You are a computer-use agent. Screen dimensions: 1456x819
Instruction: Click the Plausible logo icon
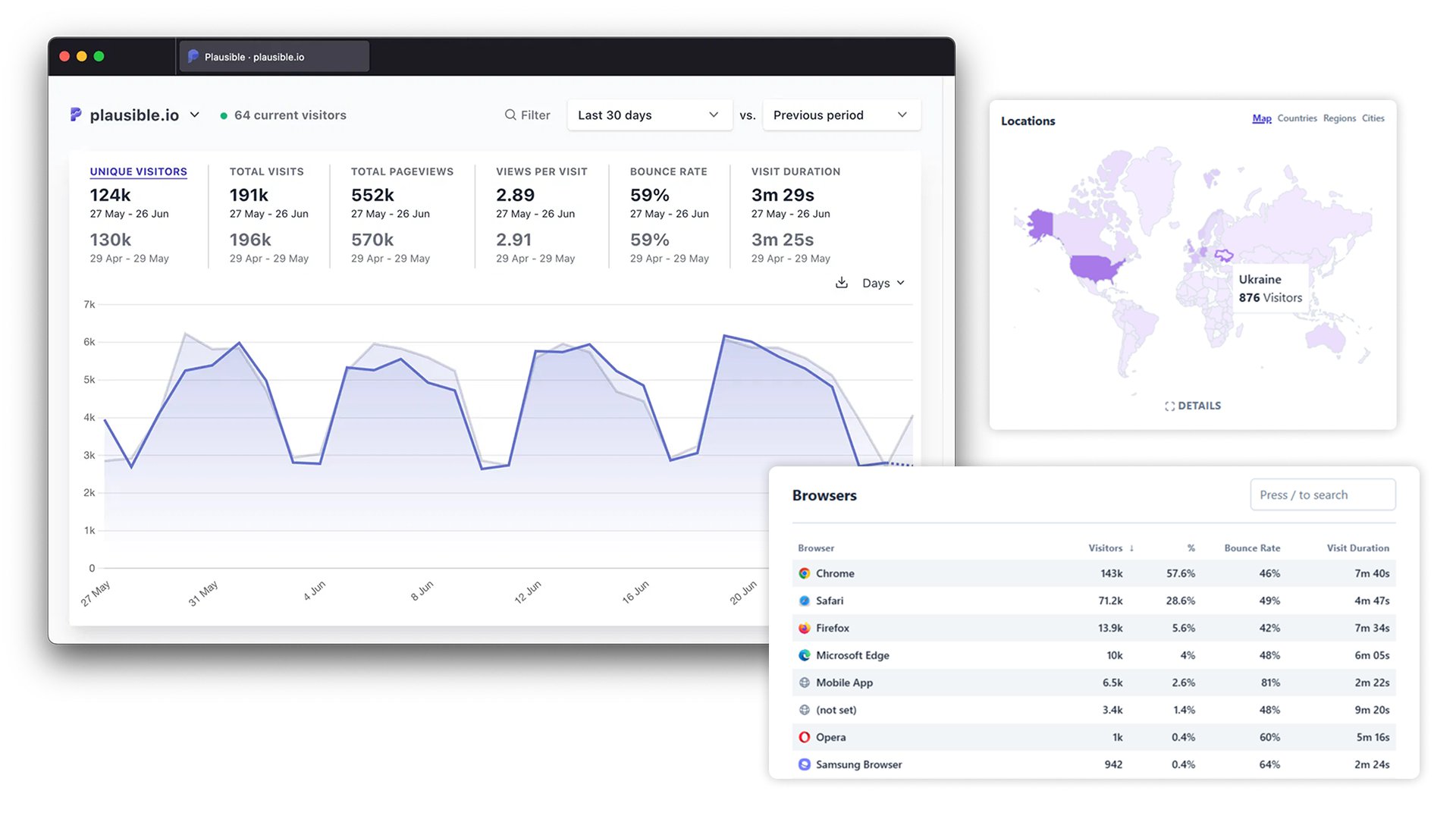[x=75, y=115]
